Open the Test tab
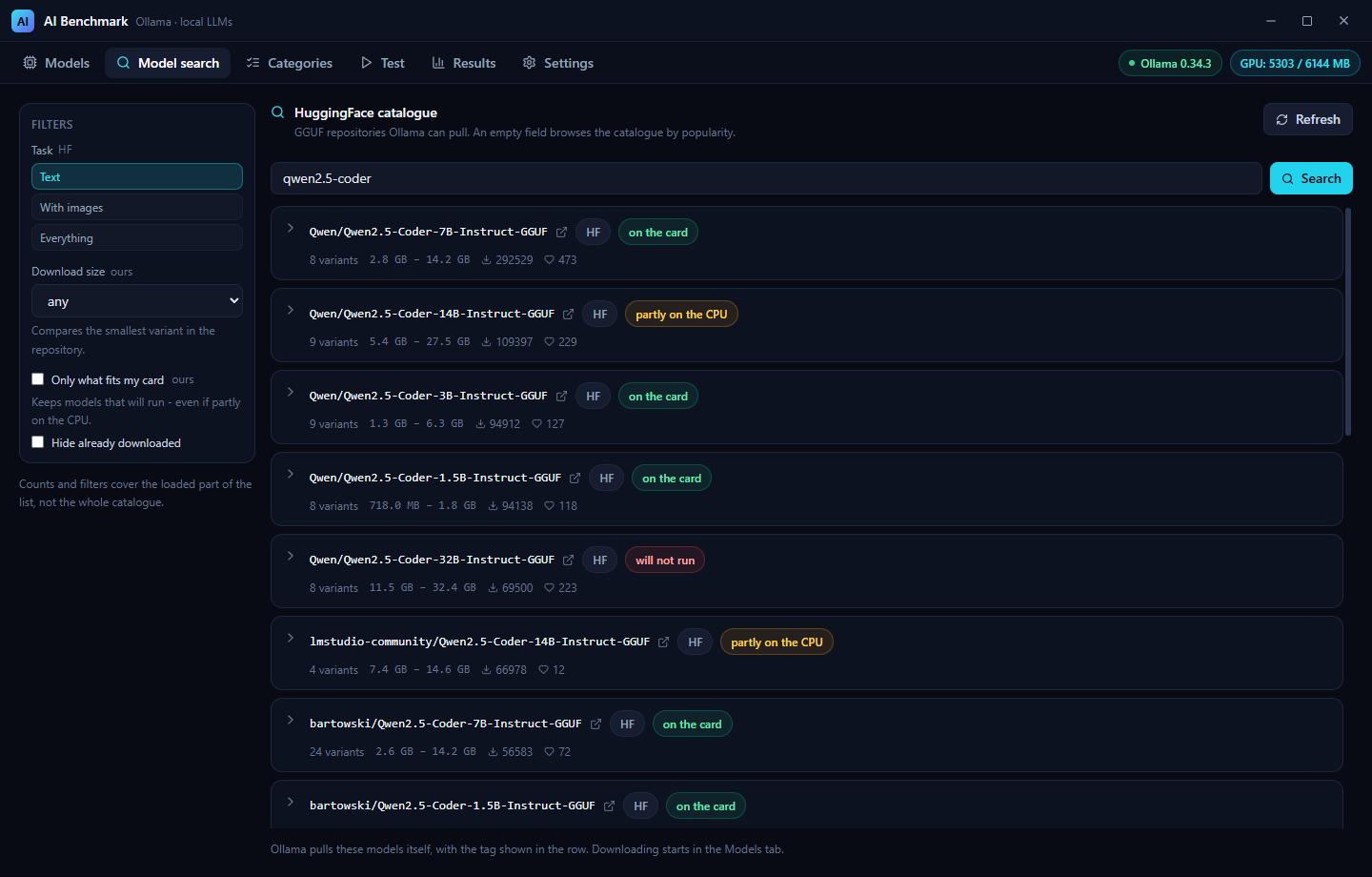1372x877 pixels. click(382, 63)
